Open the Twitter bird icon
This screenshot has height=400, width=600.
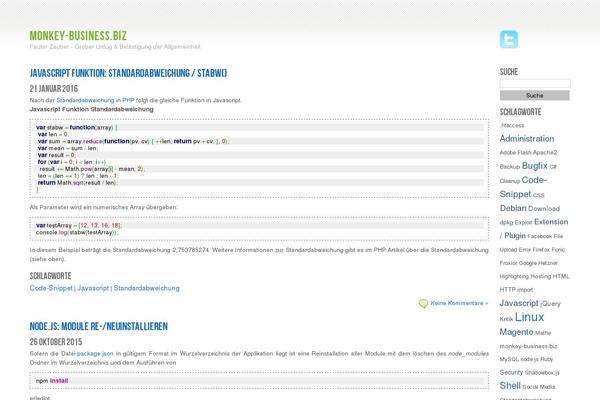click(x=509, y=39)
